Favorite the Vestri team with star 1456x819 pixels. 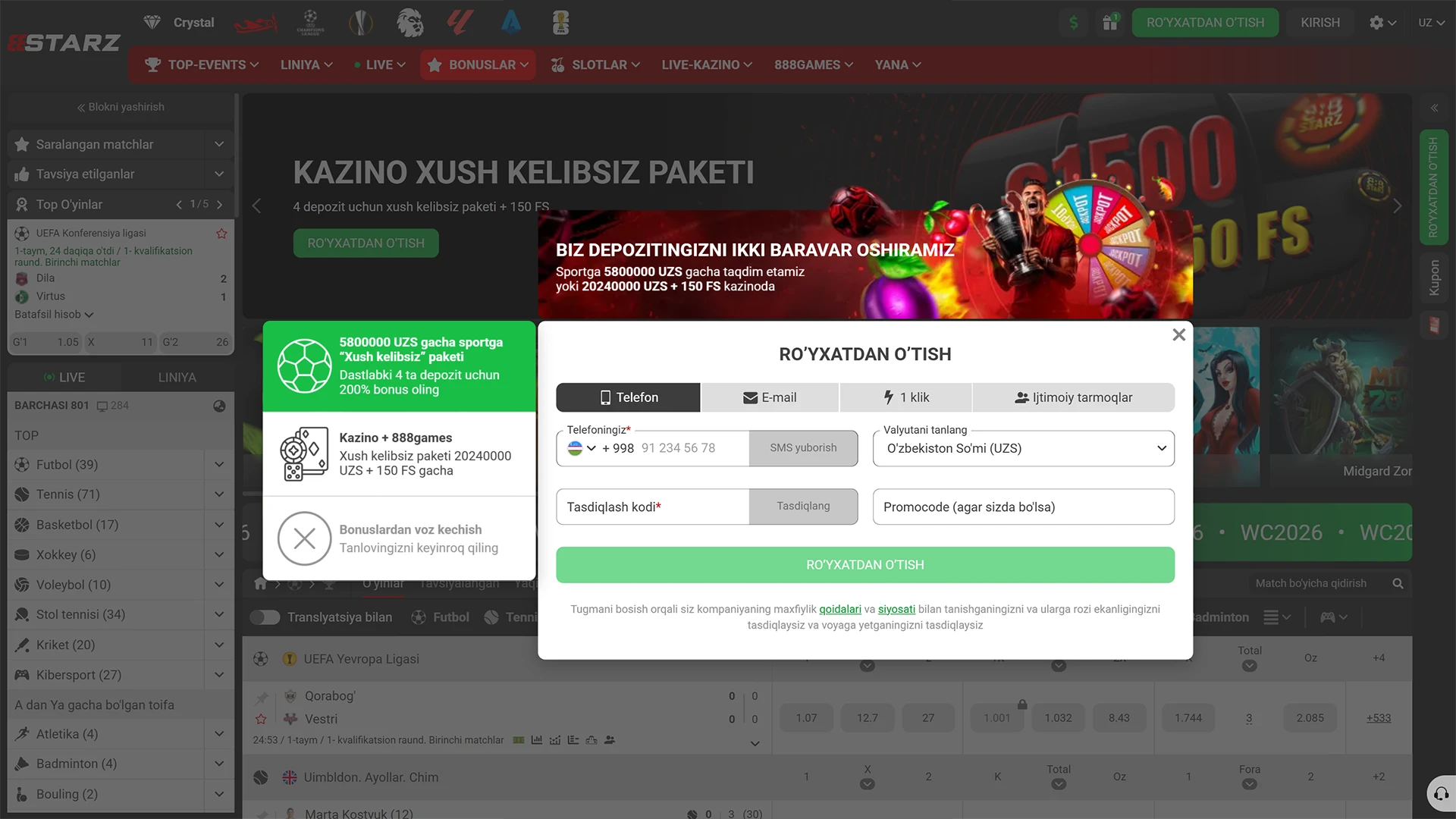[261, 719]
